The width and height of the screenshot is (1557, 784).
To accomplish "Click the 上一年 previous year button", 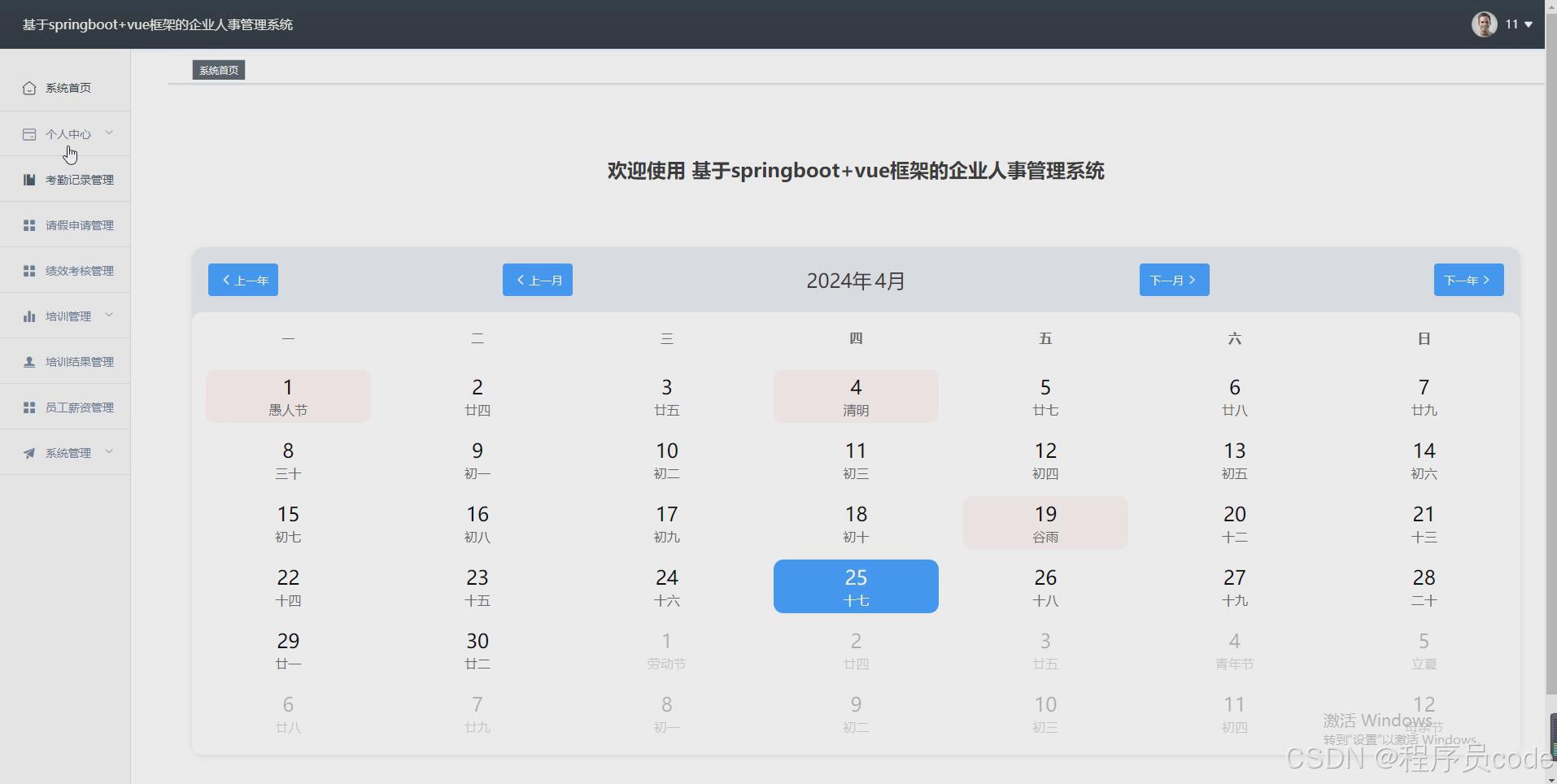I will point(243,280).
